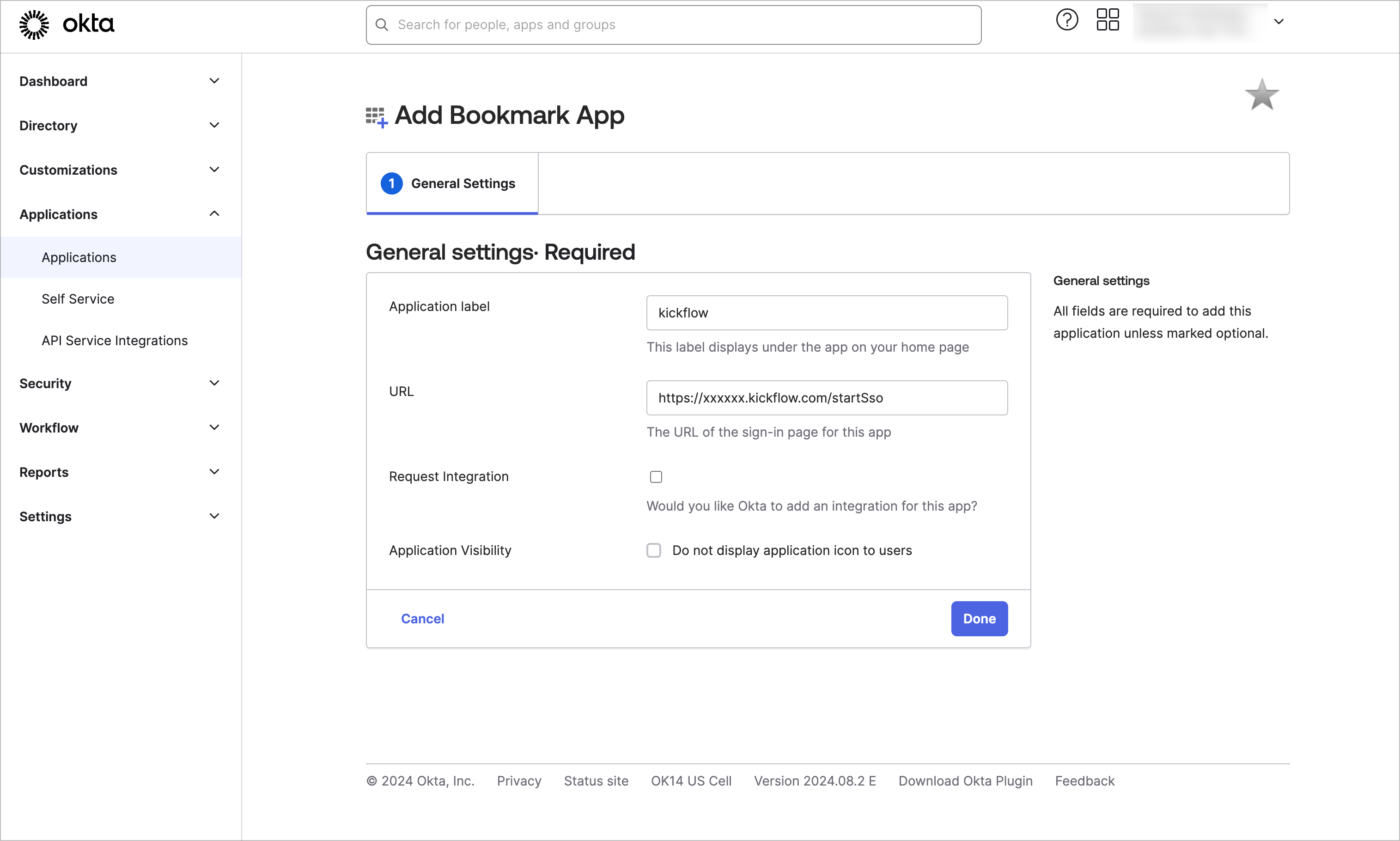The image size is (1400, 841).
Task: Open Workflow in the sidebar
Action: click(x=49, y=427)
